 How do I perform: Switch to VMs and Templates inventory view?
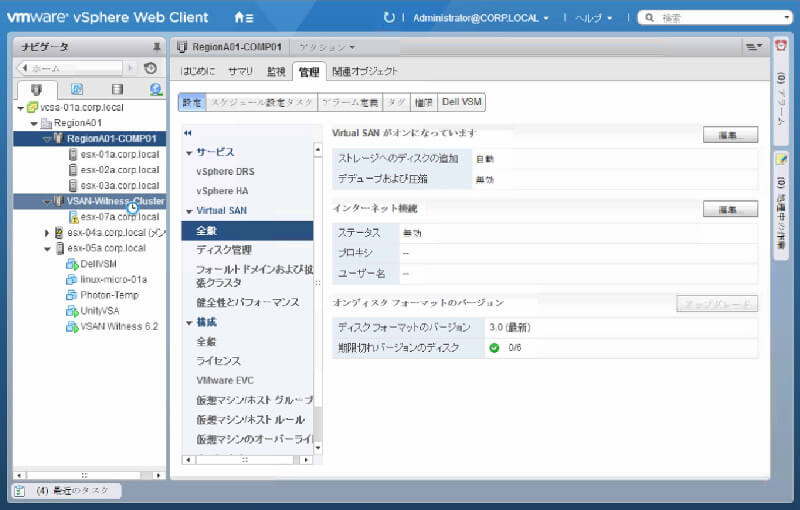pyautogui.click(x=77, y=90)
